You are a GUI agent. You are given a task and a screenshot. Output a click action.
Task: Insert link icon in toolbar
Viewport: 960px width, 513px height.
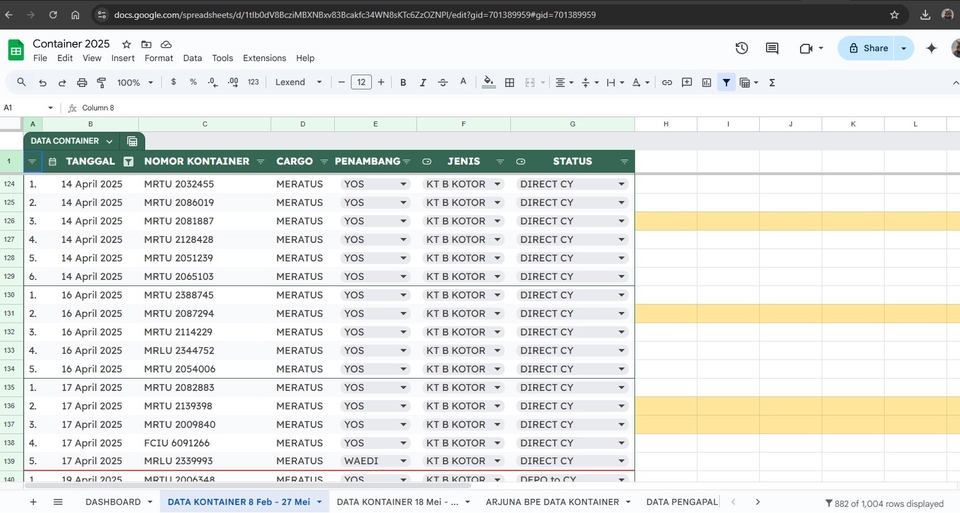pos(667,83)
